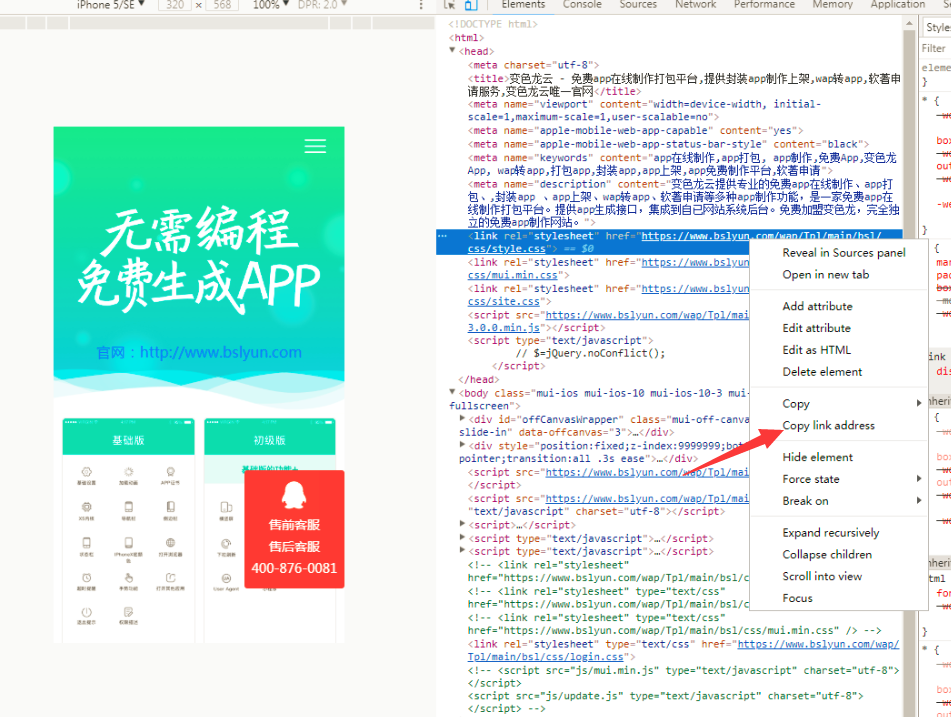Select the meta charset="utf-8" node
This screenshot has height=717, width=951.
(x=533, y=65)
